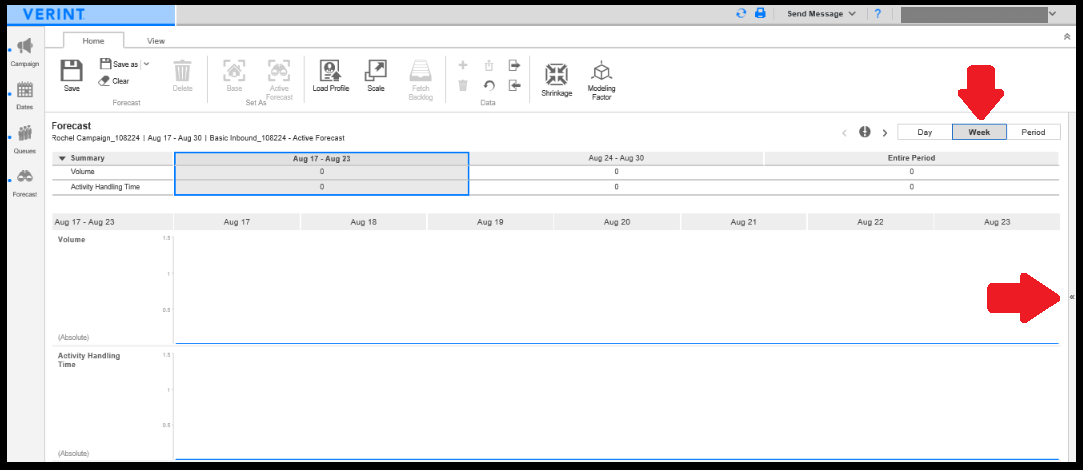This screenshot has height=470, width=1083.
Task: Open the Dates section in sidebar
Action: coord(25,96)
